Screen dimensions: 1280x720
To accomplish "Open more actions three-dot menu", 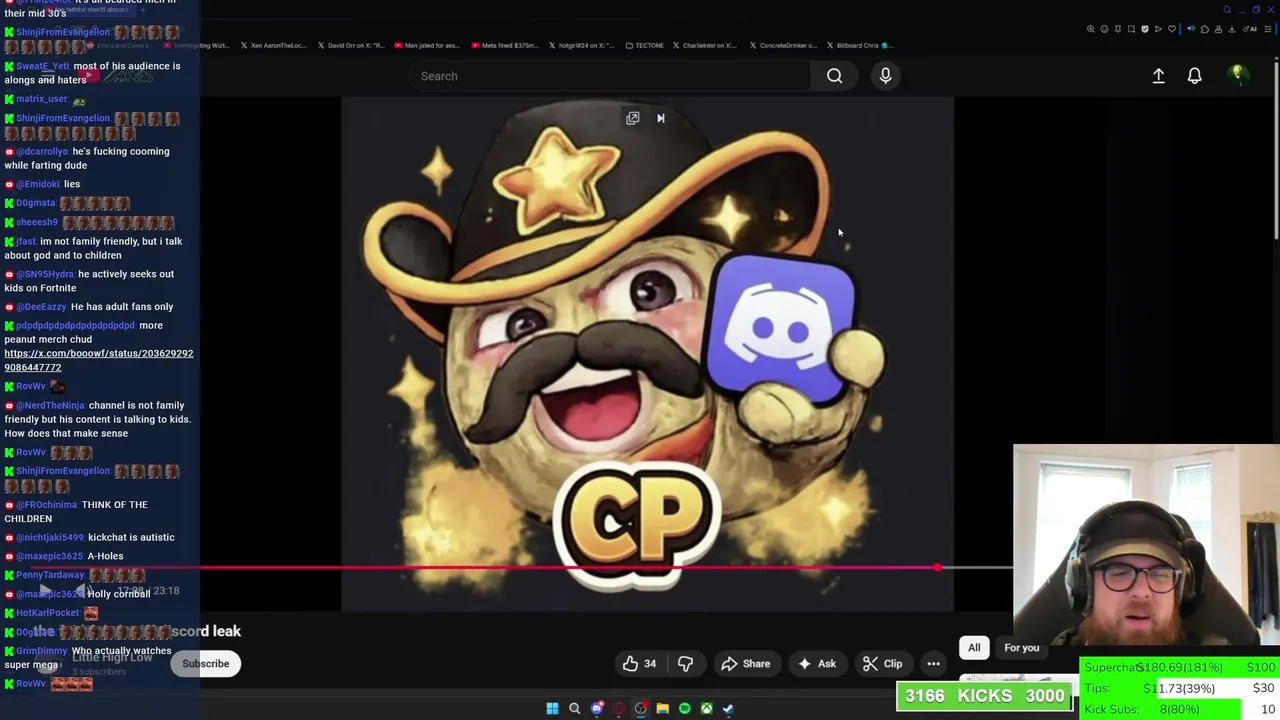I will pos(933,664).
